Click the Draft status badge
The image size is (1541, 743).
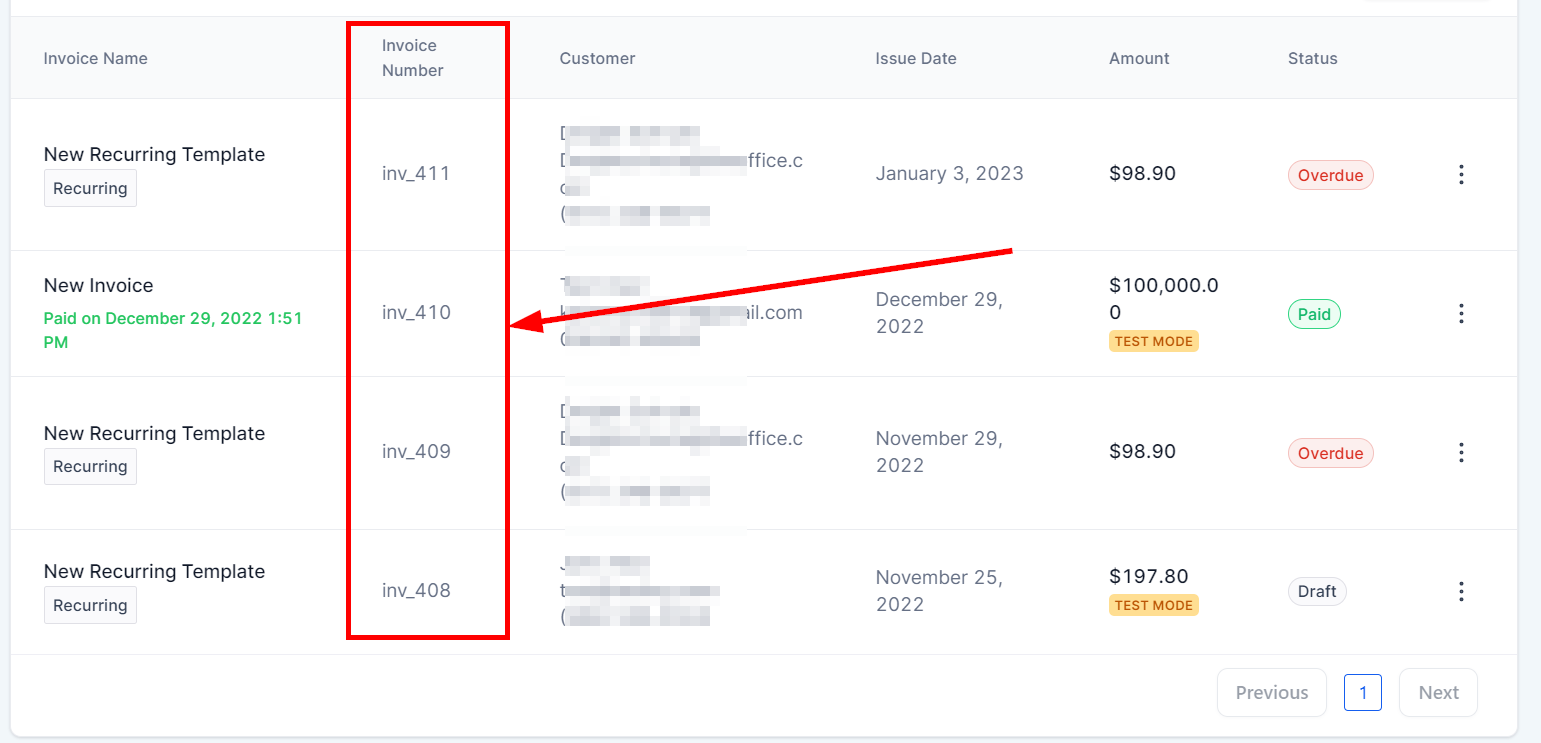point(1316,592)
